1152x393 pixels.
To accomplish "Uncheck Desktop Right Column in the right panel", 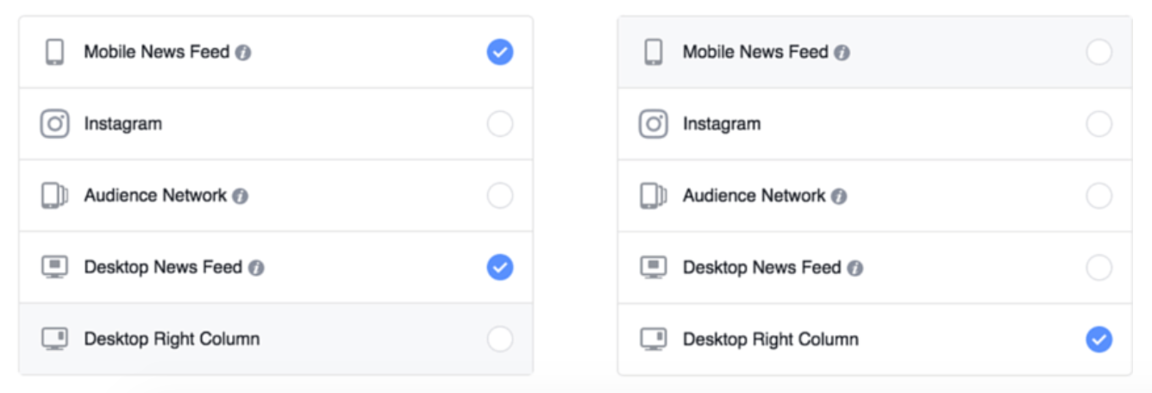I will click(1099, 339).
